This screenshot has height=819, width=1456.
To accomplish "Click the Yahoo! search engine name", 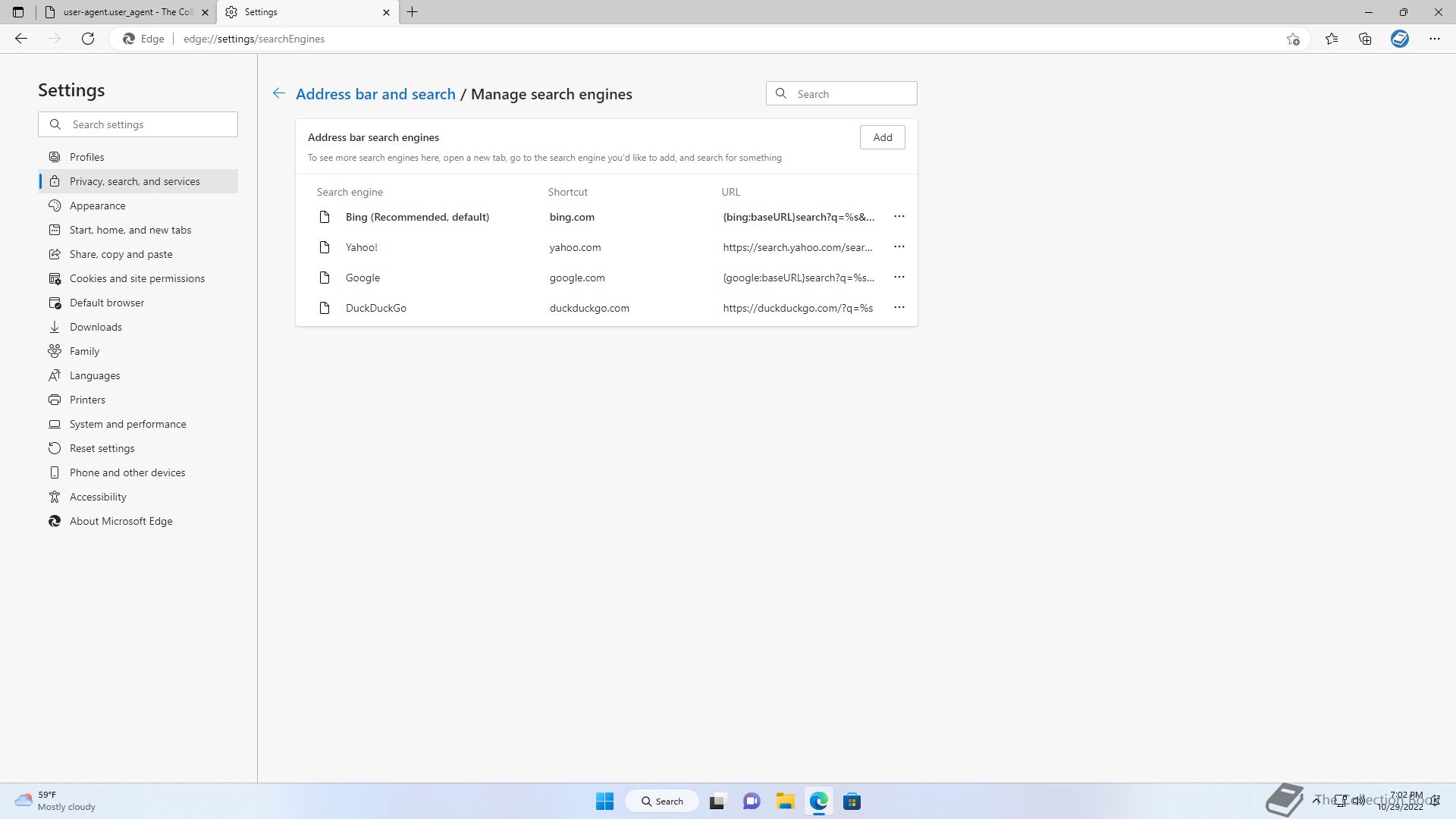I will pos(361,247).
